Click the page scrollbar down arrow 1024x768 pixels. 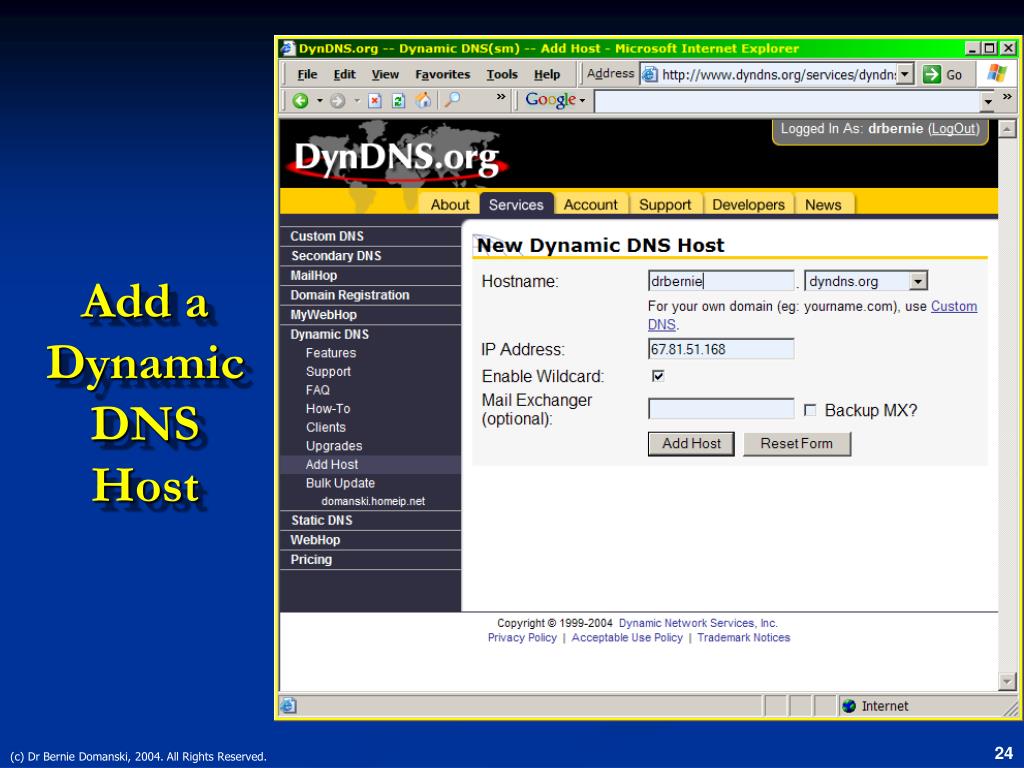pyautogui.click(x=1007, y=682)
